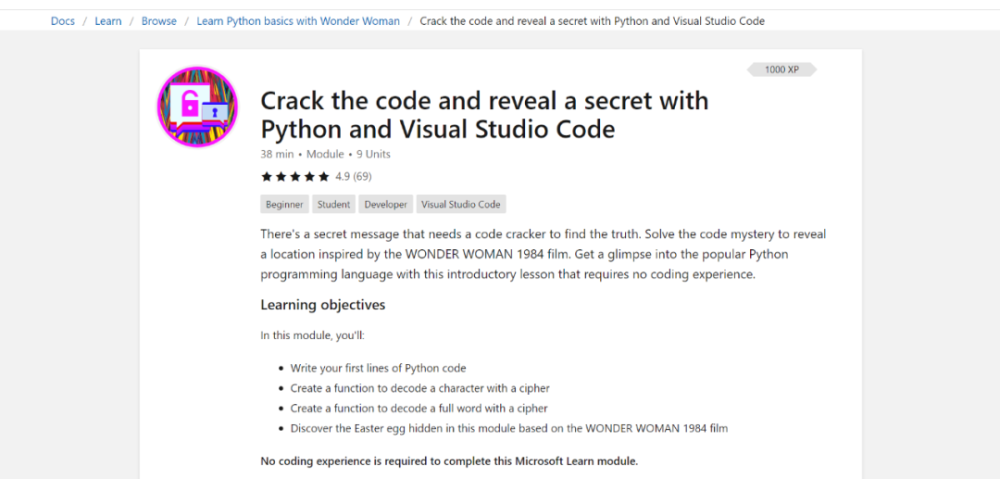This screenshot has width=1000, height=479.
Task: Navigate to the Browse breadcrumb
Action: (x=159, y=21)
